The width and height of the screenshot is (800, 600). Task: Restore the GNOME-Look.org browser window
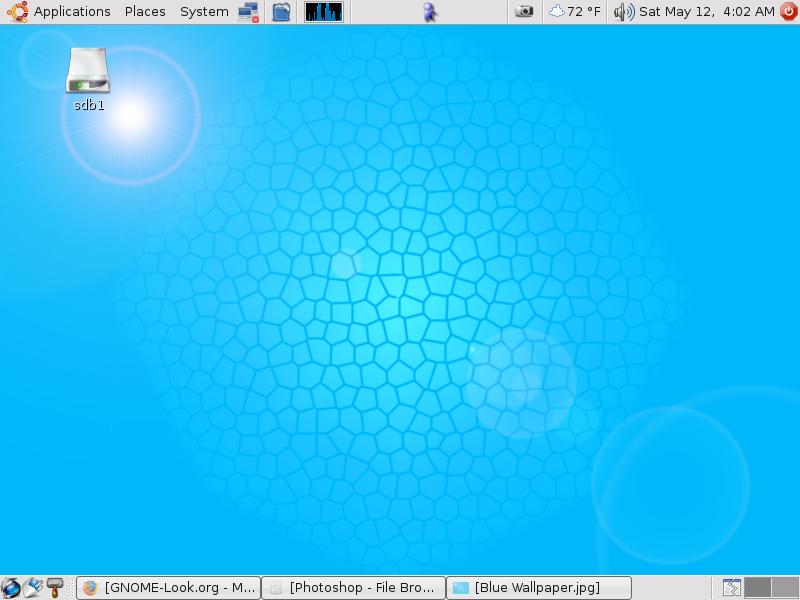168,588
